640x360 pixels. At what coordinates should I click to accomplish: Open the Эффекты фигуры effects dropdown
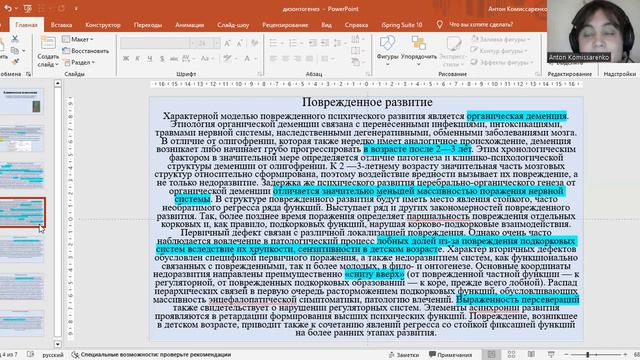502,62
